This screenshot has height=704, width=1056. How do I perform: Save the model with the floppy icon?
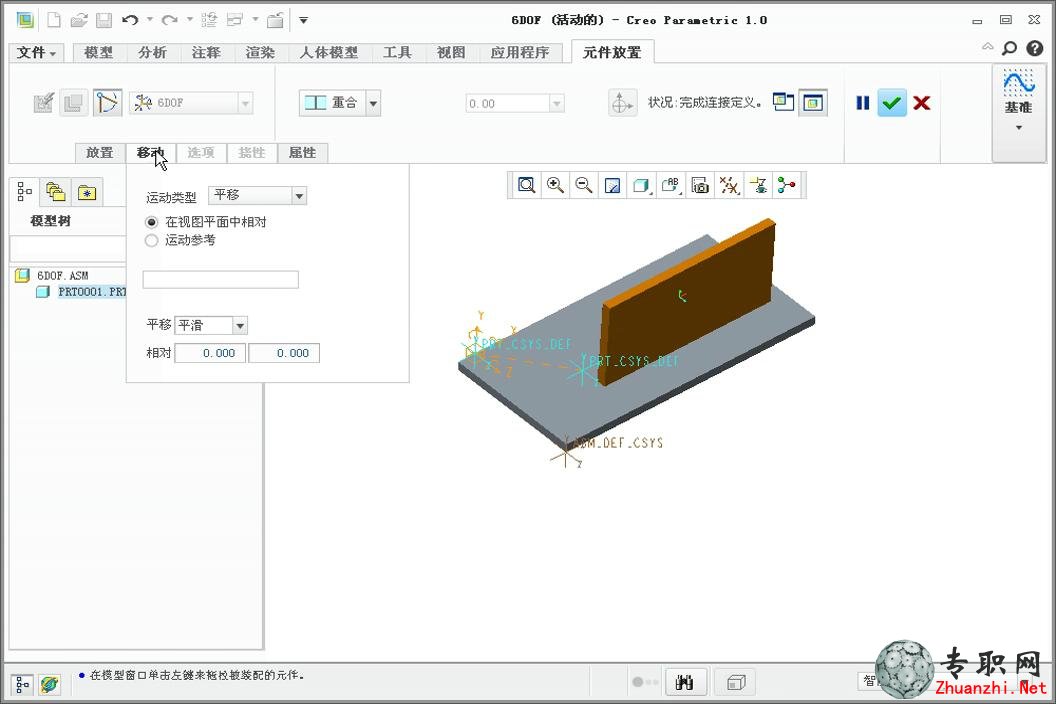tap(104, 20)
